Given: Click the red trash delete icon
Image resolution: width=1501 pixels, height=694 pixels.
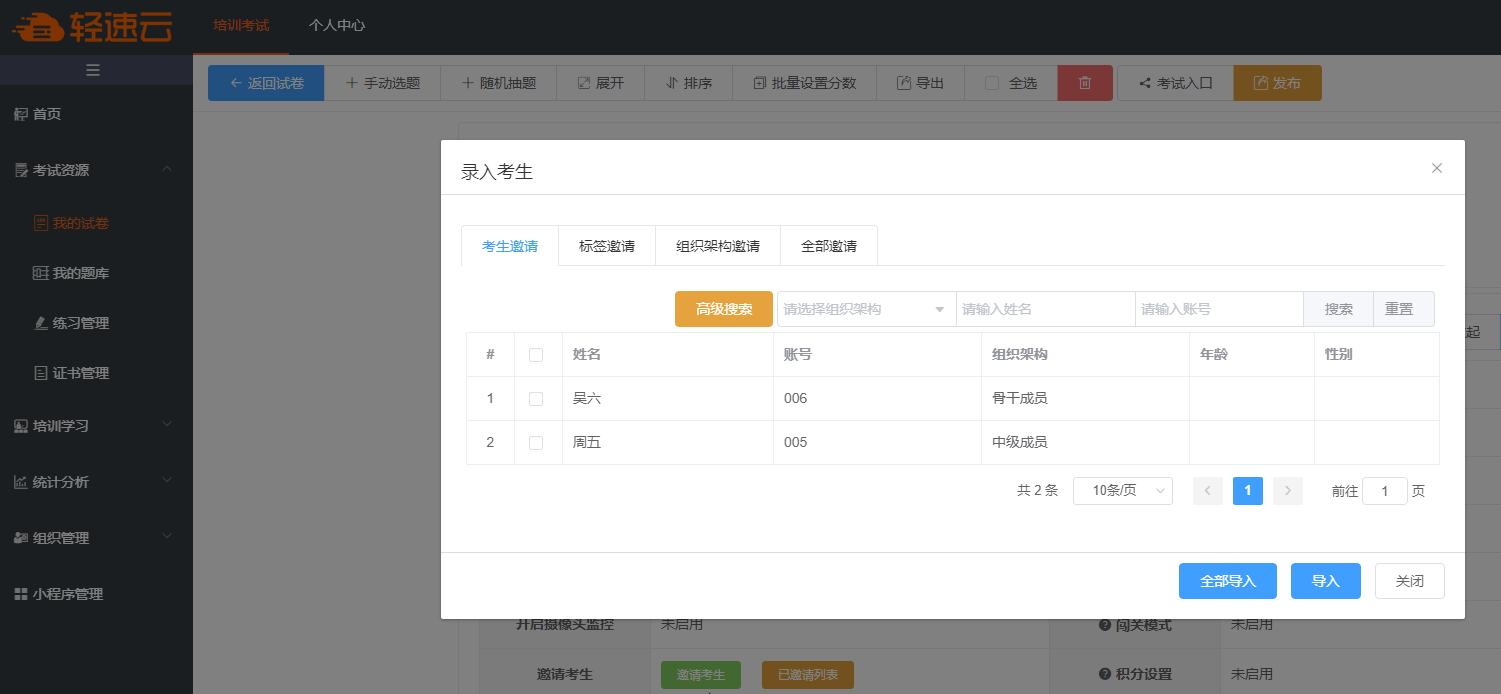Looking at the screenshot, I should click(x=1085, y=83).
